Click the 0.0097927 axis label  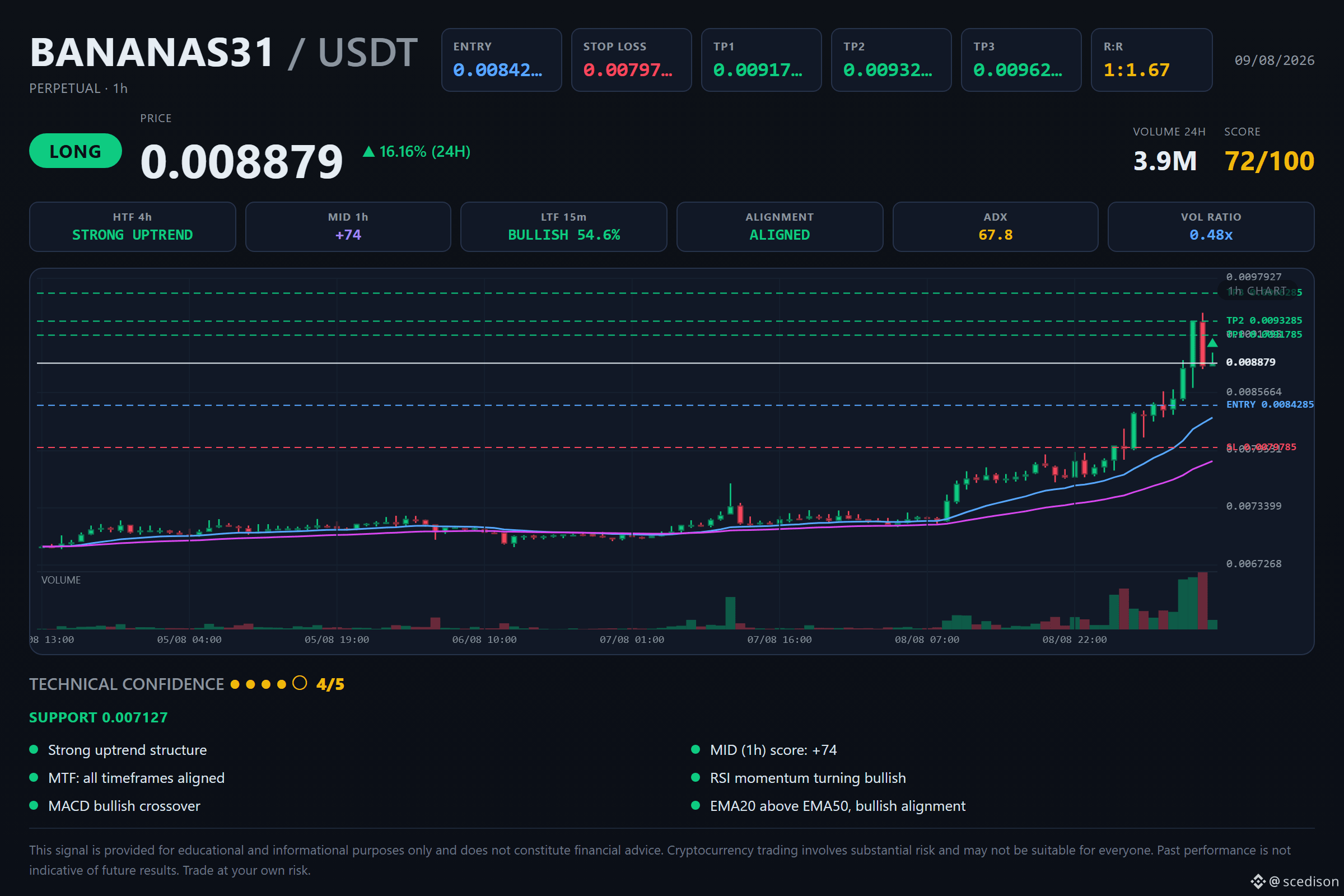(1254, 277)
